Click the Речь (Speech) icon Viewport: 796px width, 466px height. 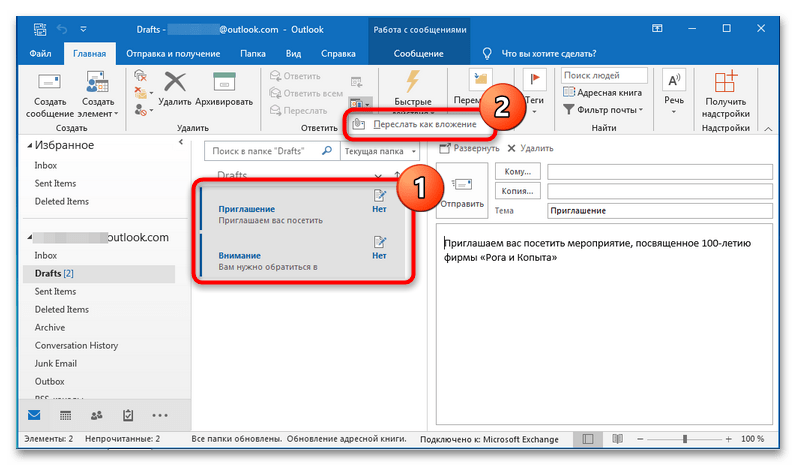pos(675,82)
